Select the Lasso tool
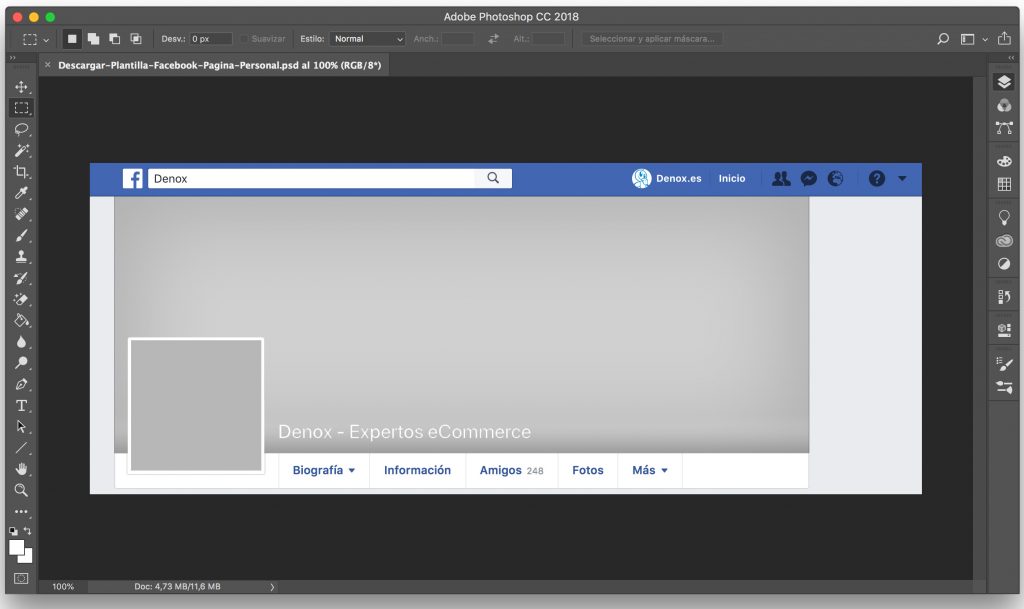1024x609 pixels. pyautogui.click(x=21, y=129)
